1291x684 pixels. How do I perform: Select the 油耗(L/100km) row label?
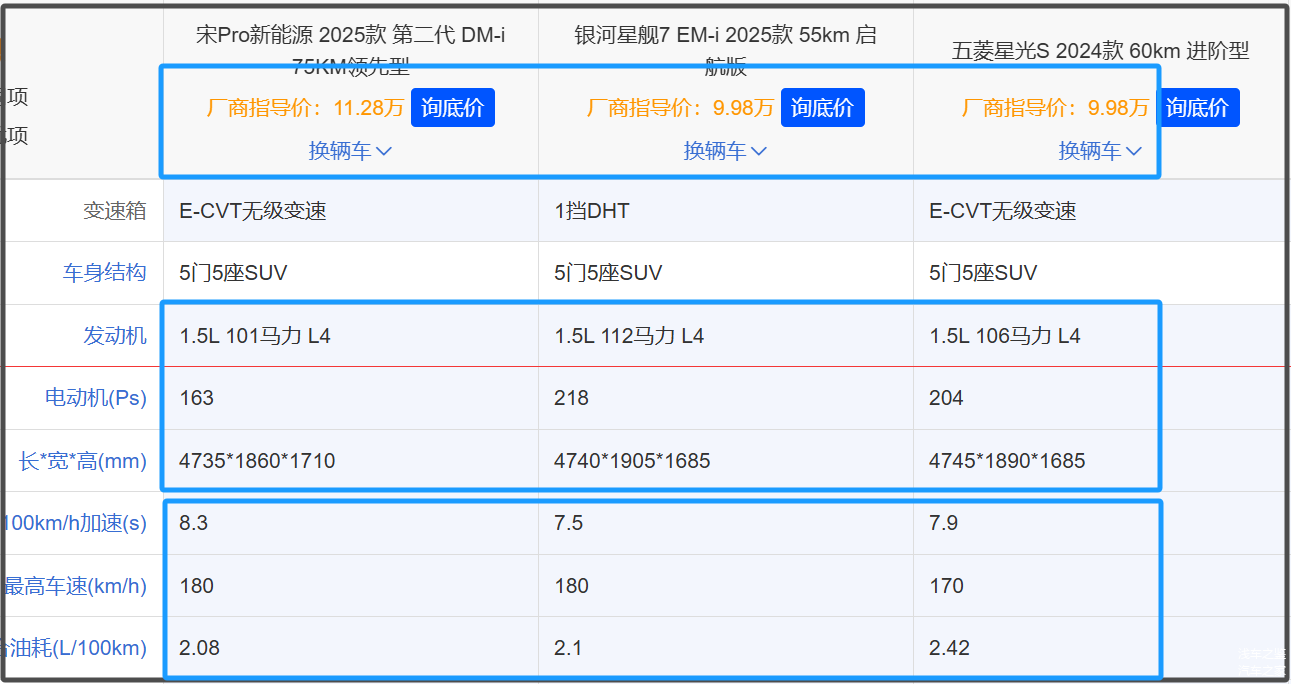(76, 648)
